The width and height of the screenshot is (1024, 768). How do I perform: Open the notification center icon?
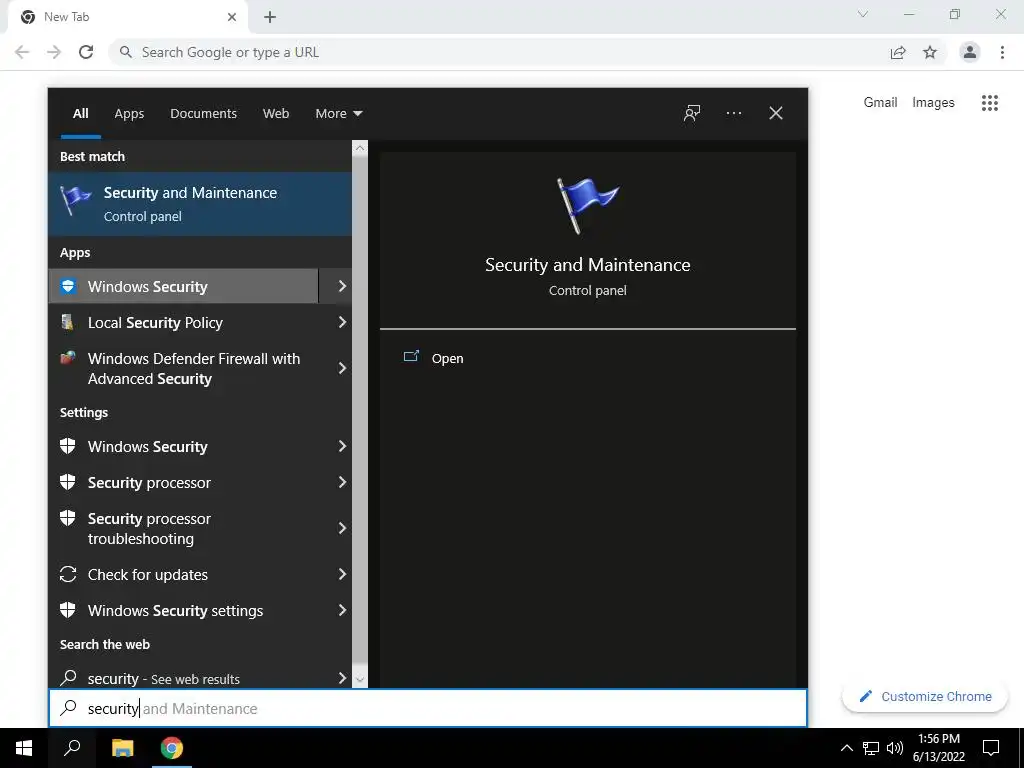click(991, 748)
